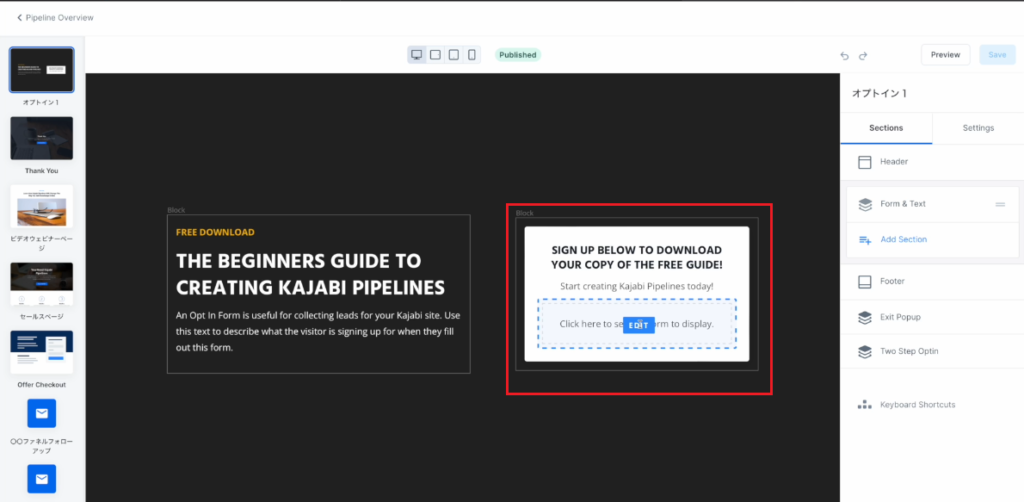Click the Sign Up Below heading
Viewport: 1024px width, 502px height.
[637, 257]
